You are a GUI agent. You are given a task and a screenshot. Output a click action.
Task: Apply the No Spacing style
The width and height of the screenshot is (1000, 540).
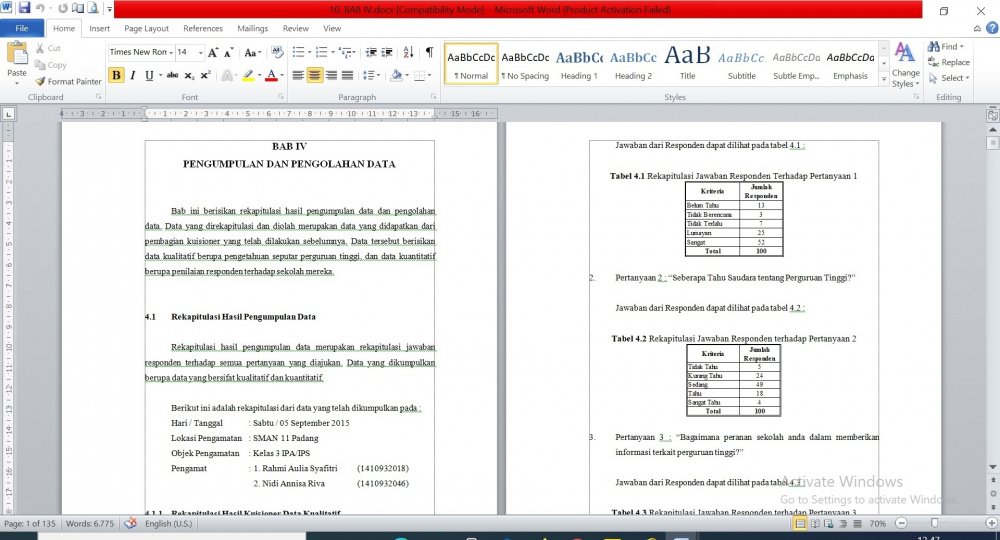[x=525, y=65]
